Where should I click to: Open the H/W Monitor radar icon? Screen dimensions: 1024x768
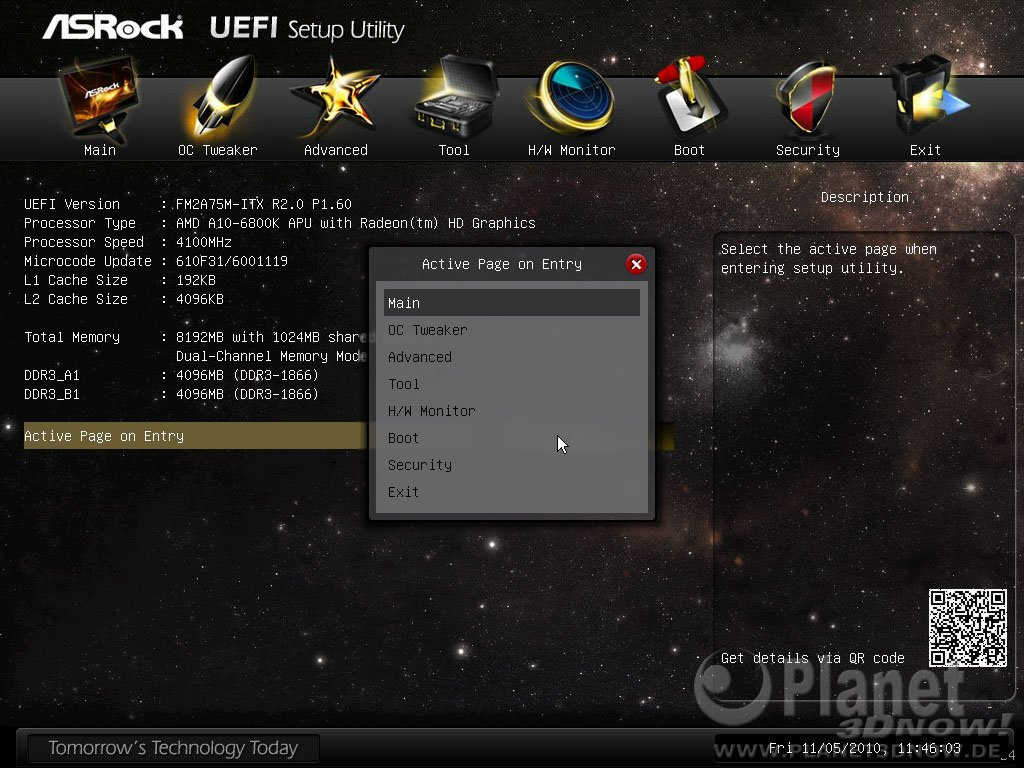click(x=572, y=98)
